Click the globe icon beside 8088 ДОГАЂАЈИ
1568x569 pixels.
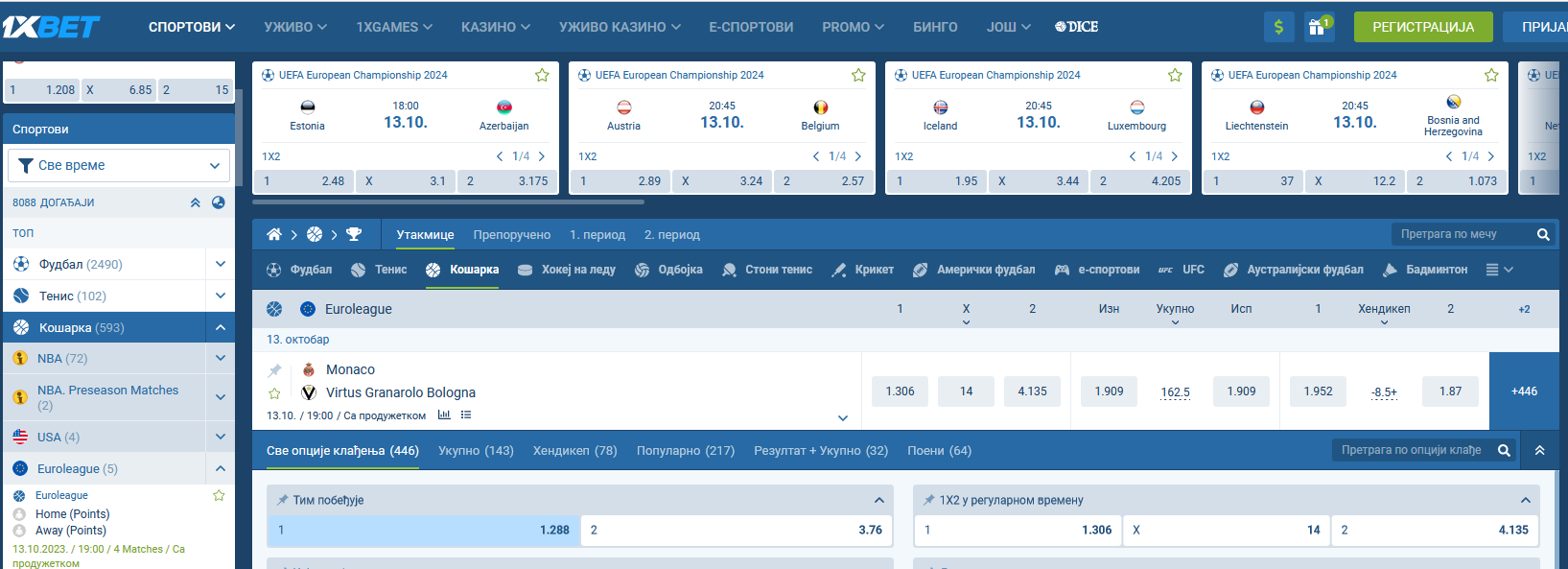coord(219,202)
